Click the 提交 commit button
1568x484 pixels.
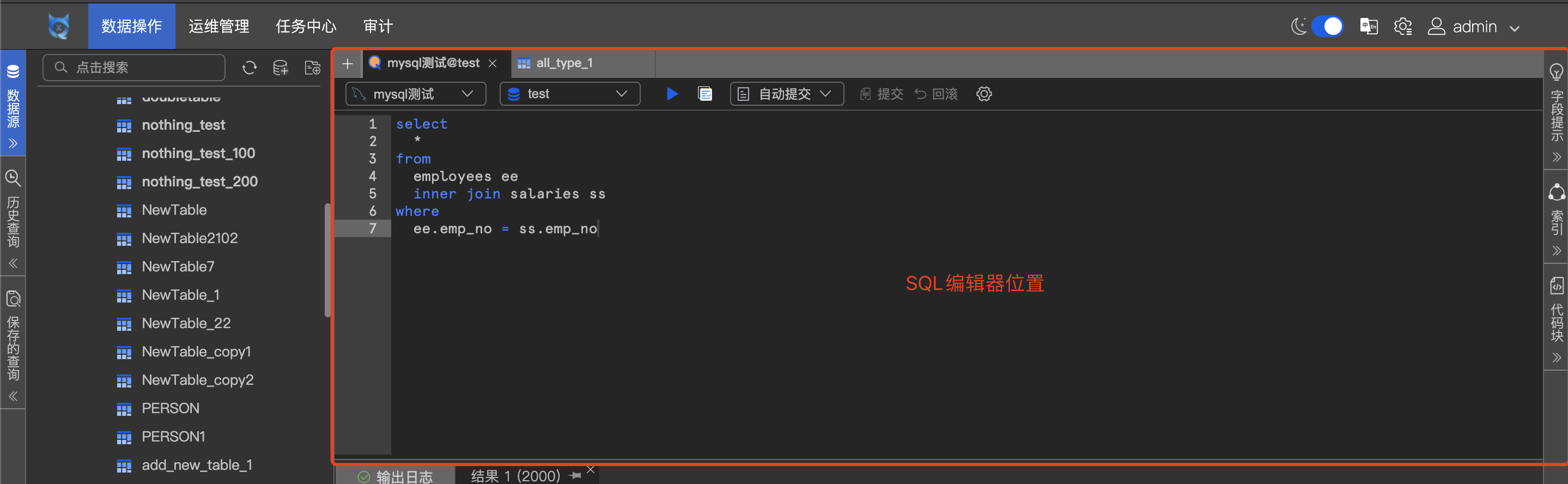point(882,94)
